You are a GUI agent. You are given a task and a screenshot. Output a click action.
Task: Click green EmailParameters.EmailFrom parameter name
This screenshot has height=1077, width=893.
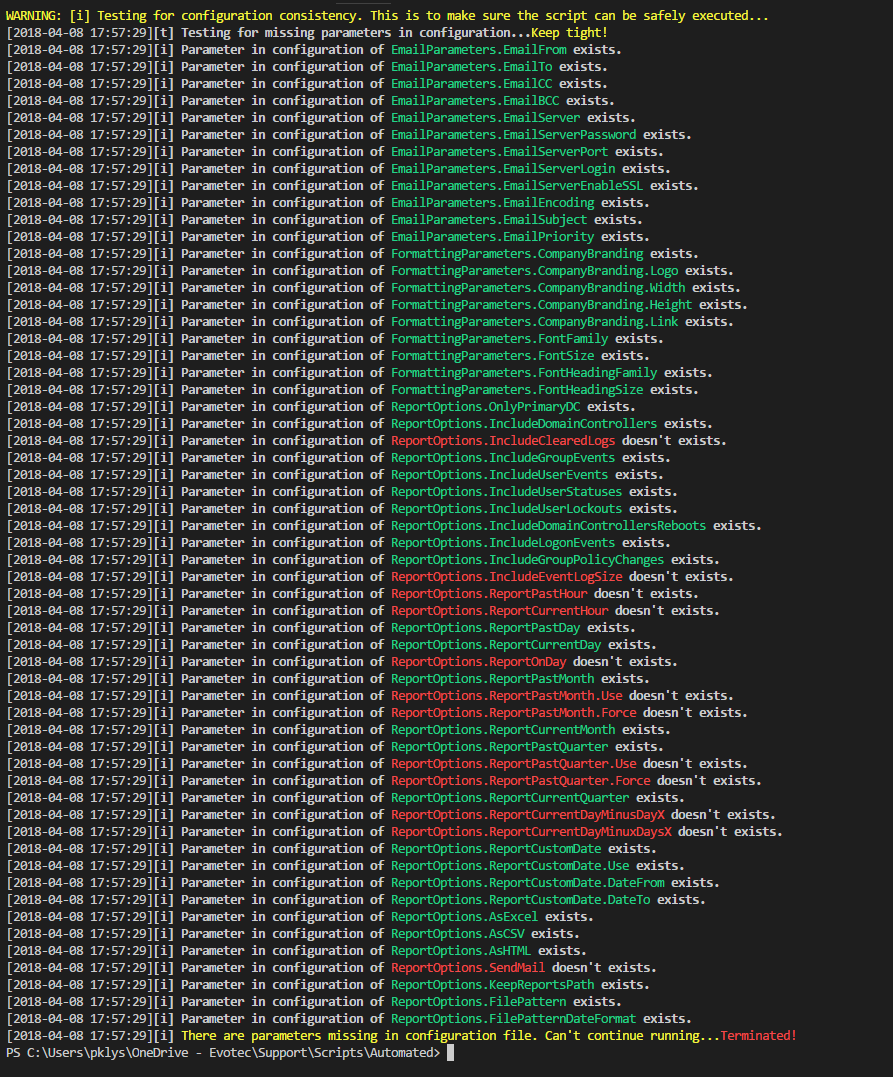point(478,50)
